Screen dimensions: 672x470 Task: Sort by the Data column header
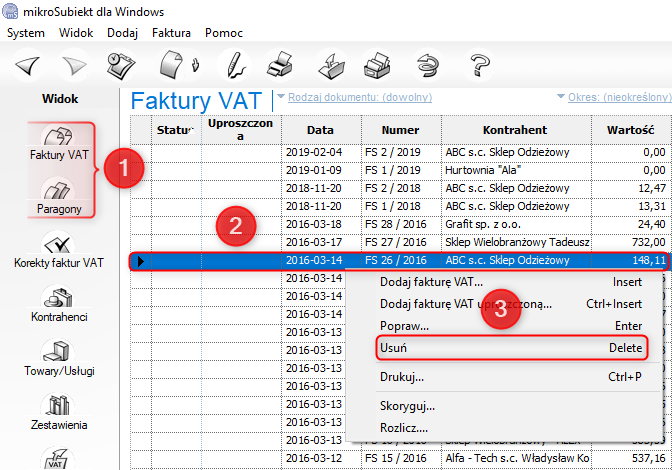(x=321, y=130)
